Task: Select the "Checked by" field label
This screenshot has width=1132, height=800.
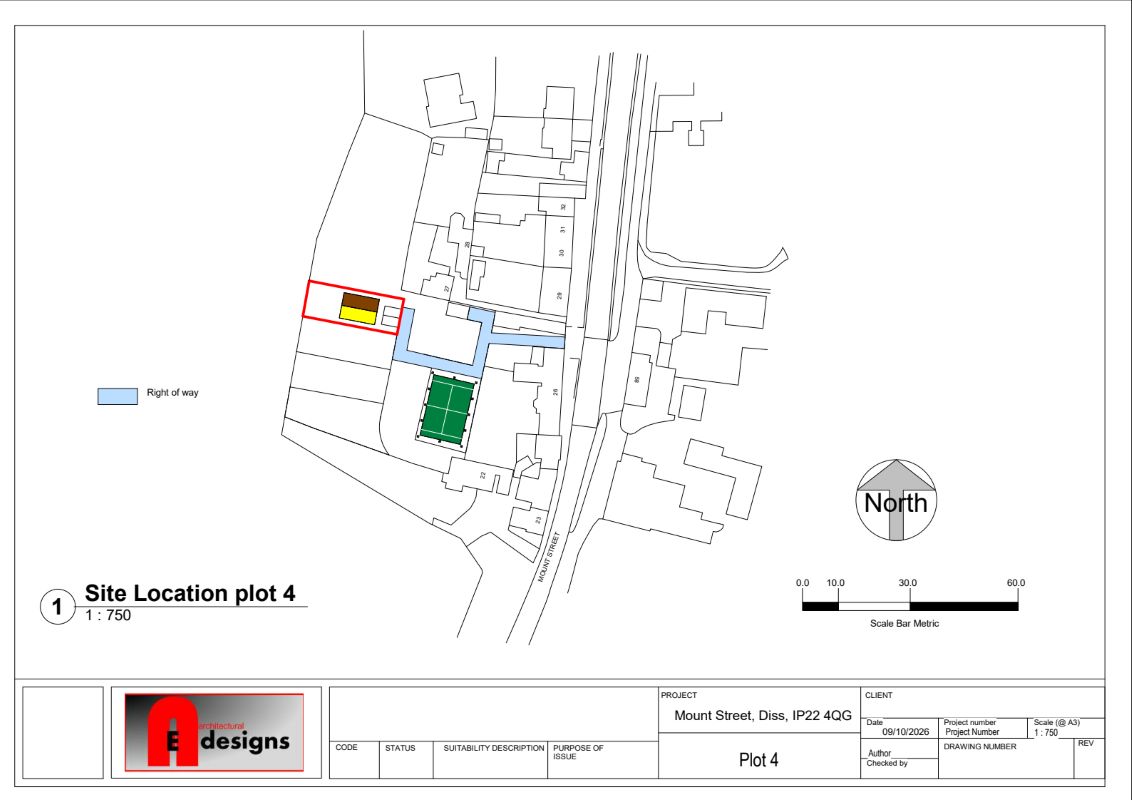Action: [x=887, y=763]
